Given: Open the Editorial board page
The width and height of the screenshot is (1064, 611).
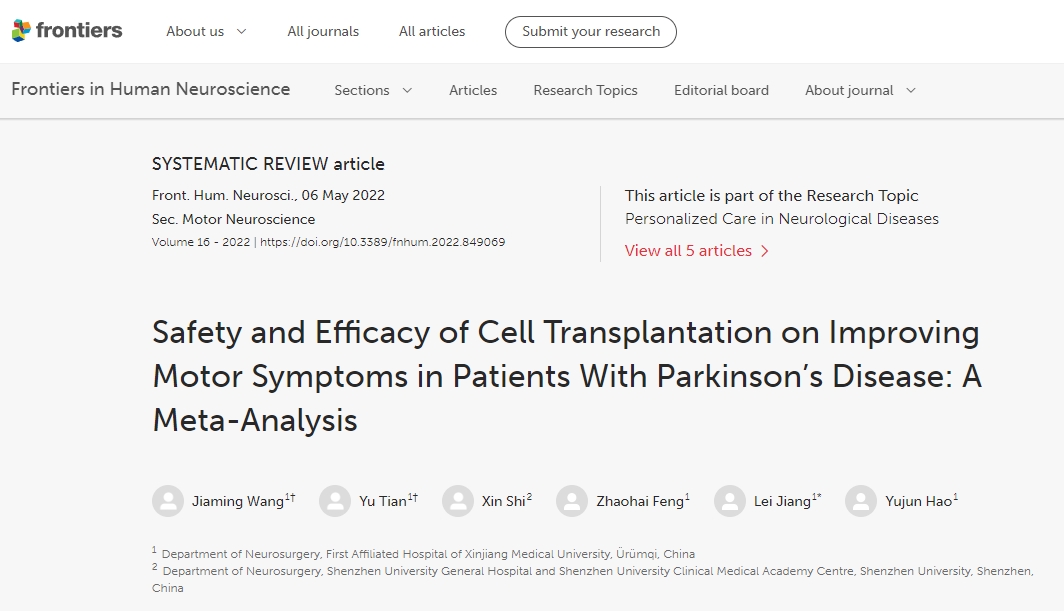Looking at the screenshot, I should 721,90.
